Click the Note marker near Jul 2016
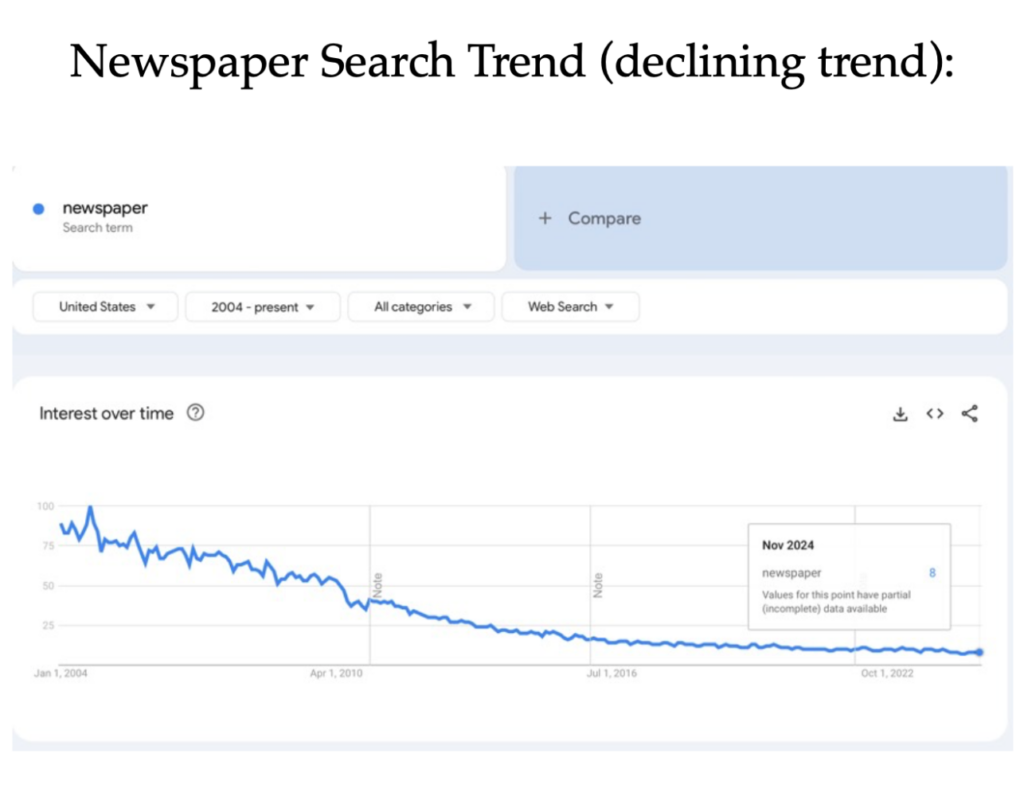The height and width of the screenshot is (785, 1024). coord(598,585)
